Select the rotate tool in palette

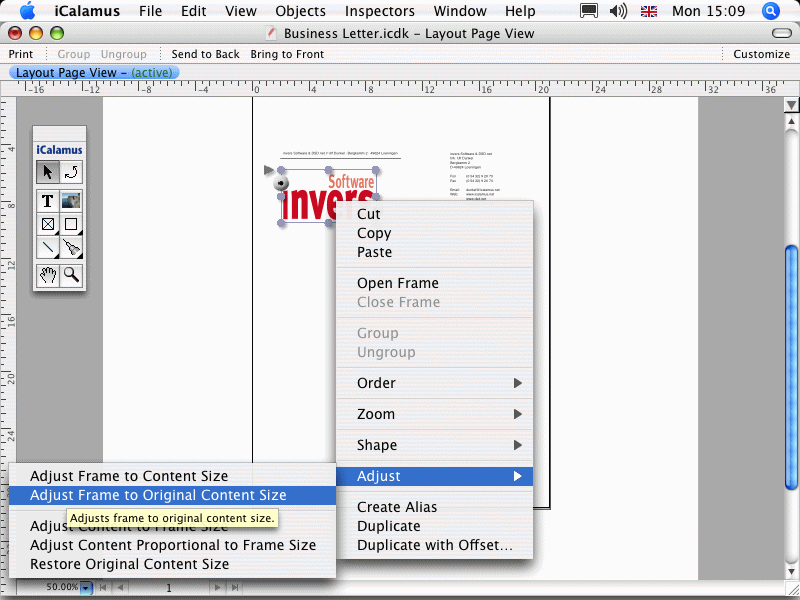[x=71, y=172]
